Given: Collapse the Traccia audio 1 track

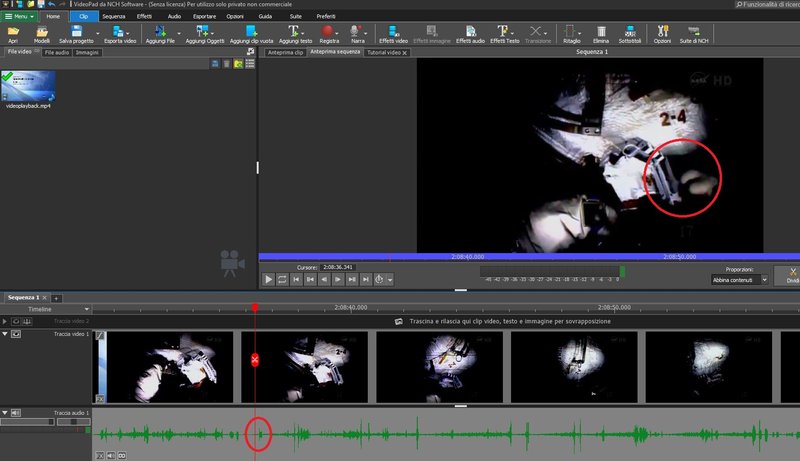Looking at the screenshot, I should coord(5,412).
